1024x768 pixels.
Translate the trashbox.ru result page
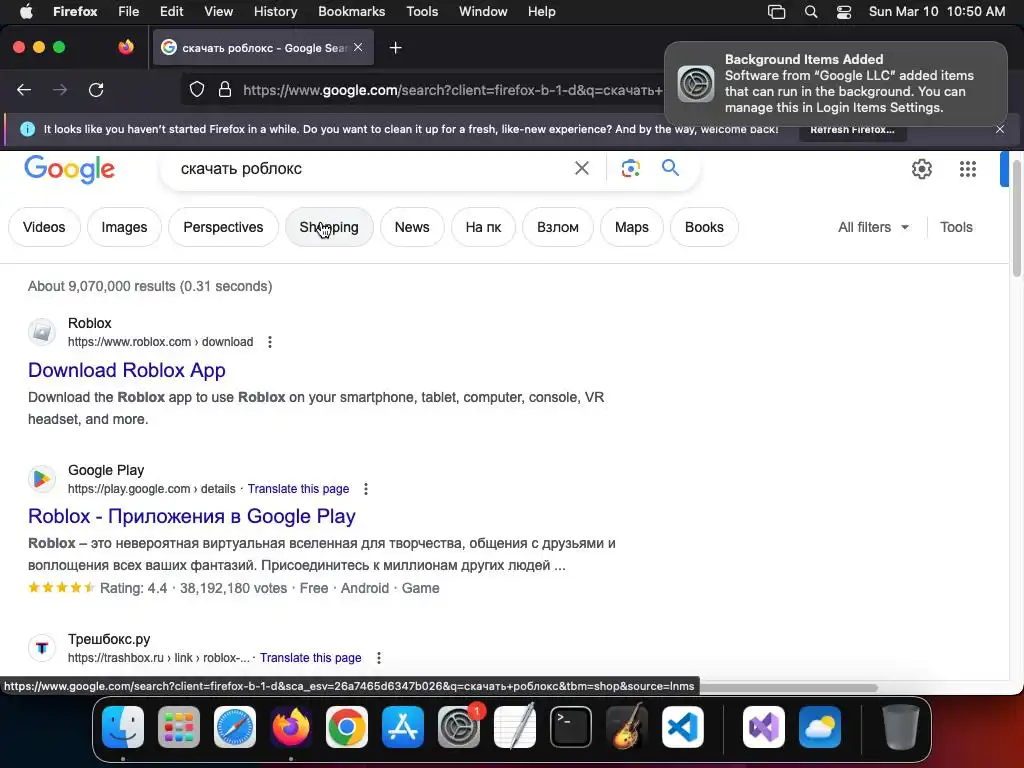click(310, 658)
